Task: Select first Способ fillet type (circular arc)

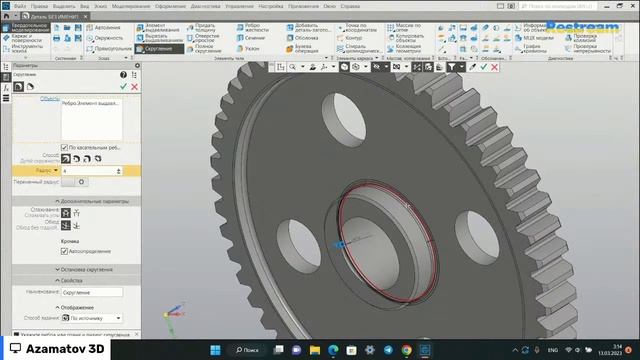Action: click(66, 159)
